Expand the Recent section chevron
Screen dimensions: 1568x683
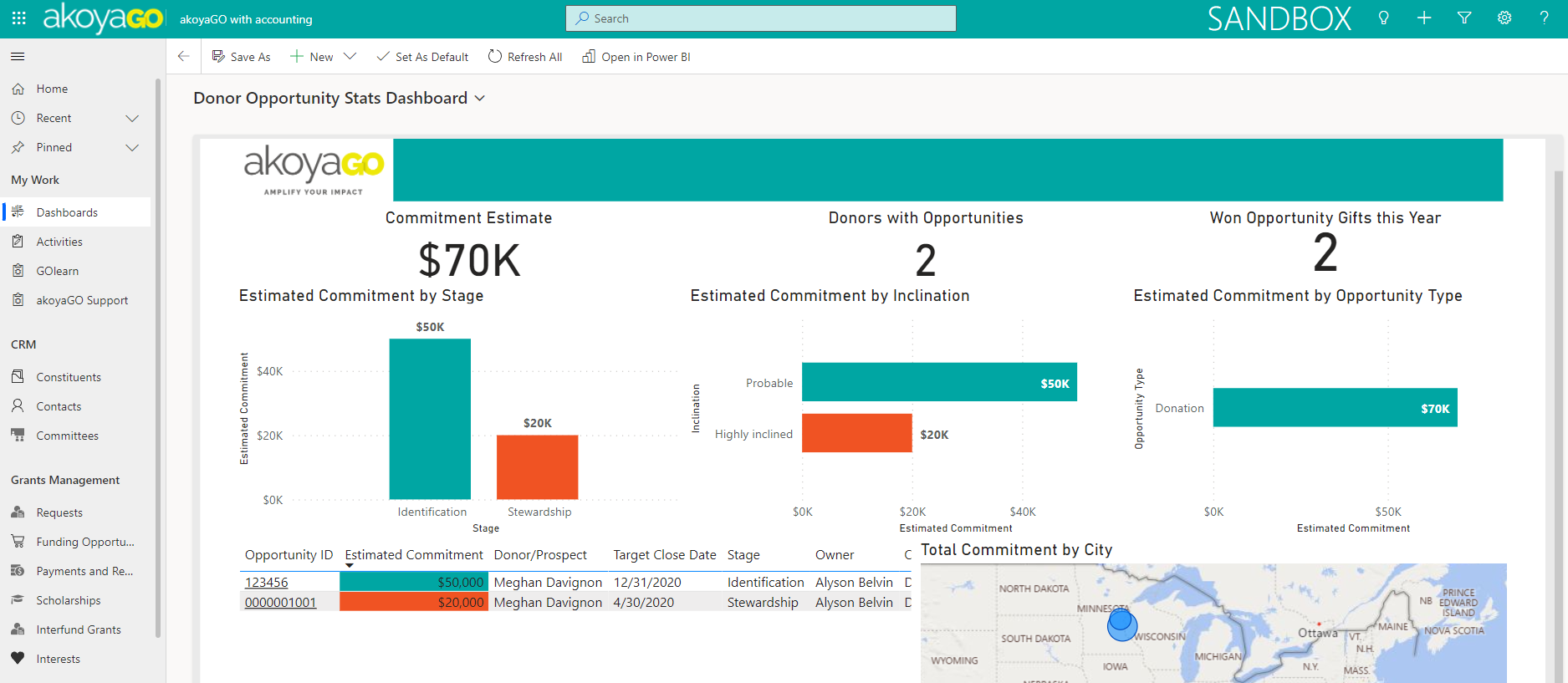pos(131,118)
